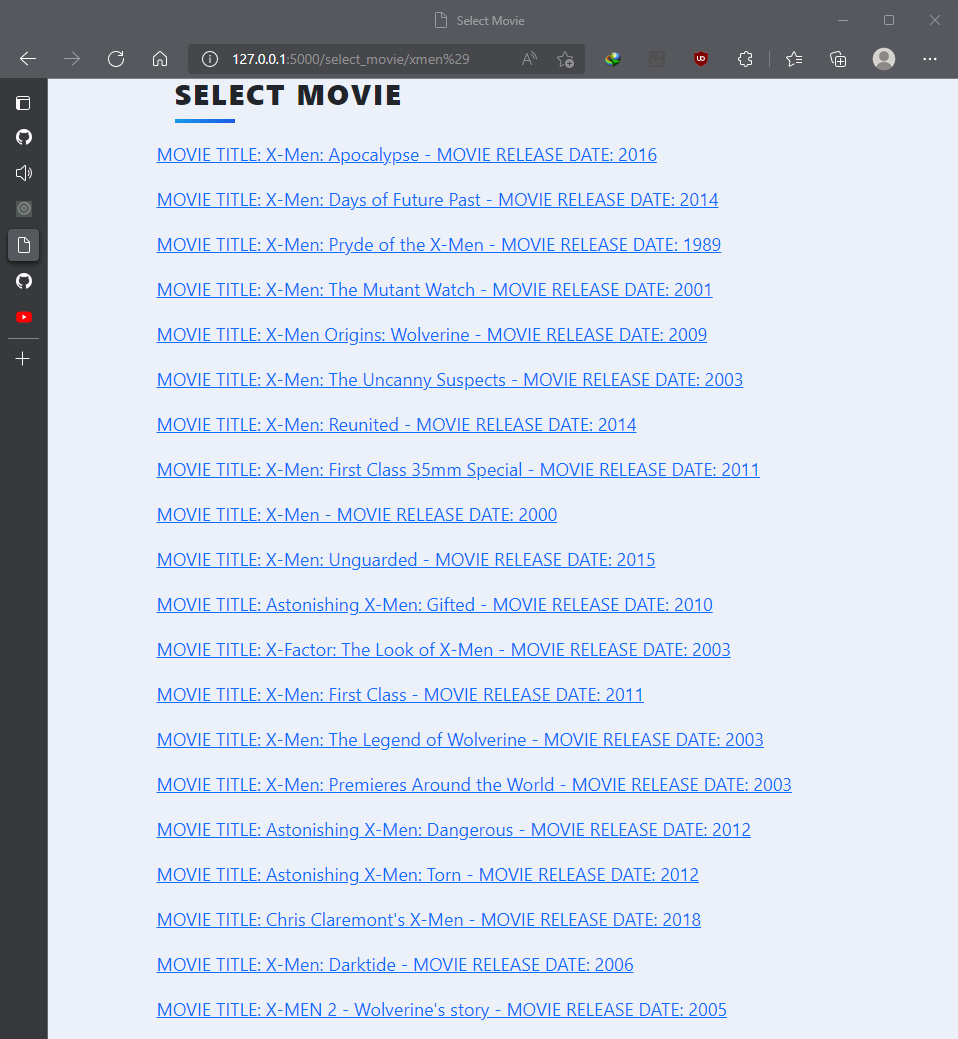Select X-Men: Apocalypse
The height and width of the screenshot is (1039, 958).
pos(406,154)
